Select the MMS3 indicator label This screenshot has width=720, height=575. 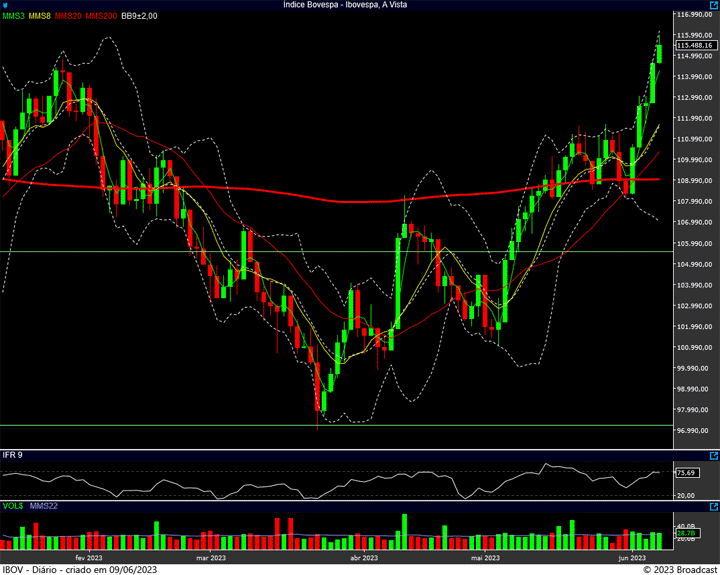pyautogui.click(x=14, y=16)
